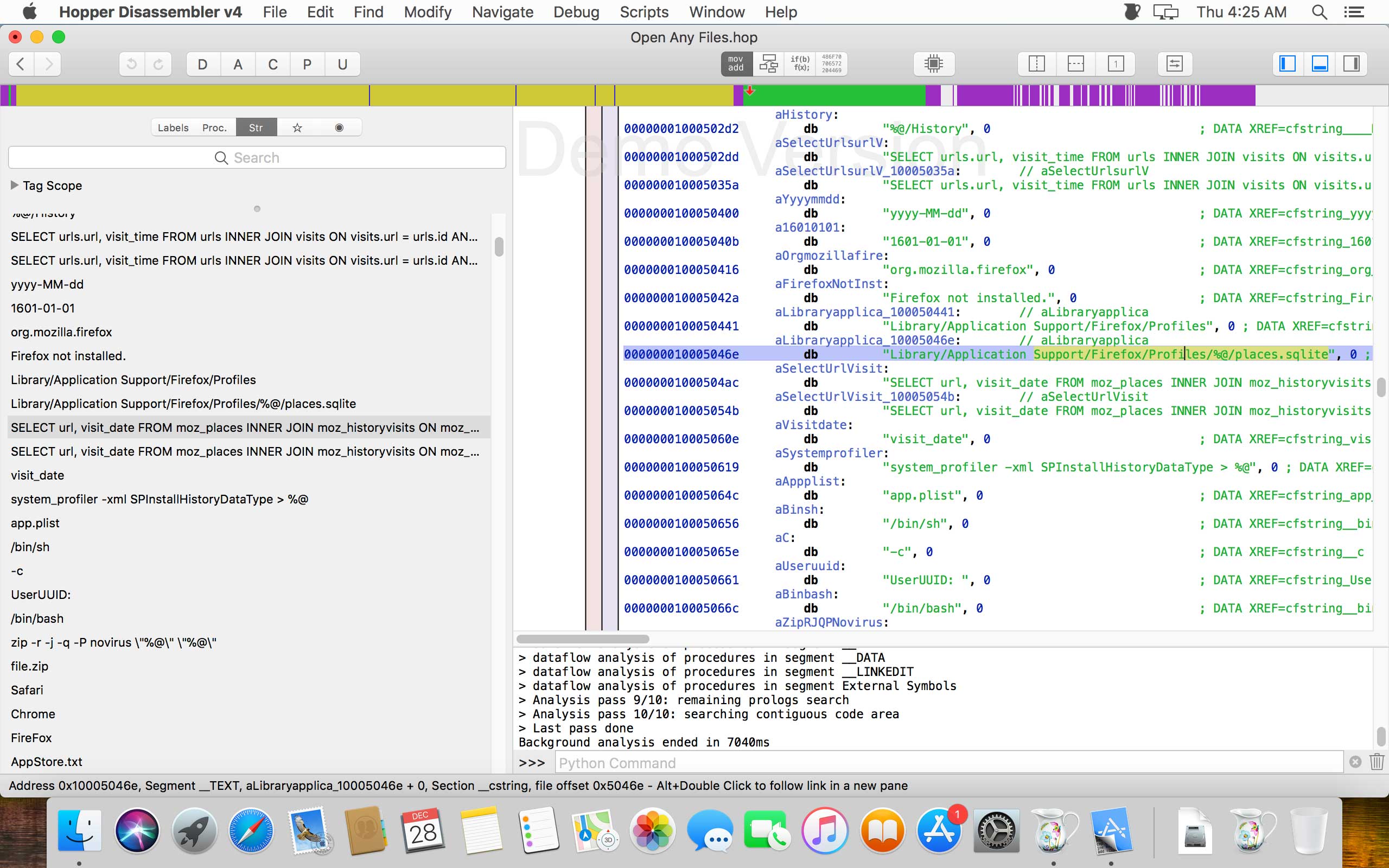1389x868 pixels.
Task: Click the green segment of navigation bar
Action: coord(834,95)
